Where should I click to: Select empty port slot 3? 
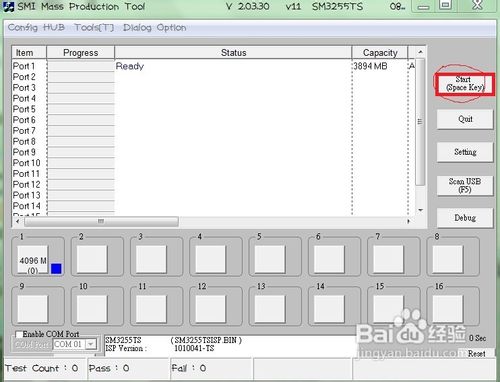(x=151, y=259)
